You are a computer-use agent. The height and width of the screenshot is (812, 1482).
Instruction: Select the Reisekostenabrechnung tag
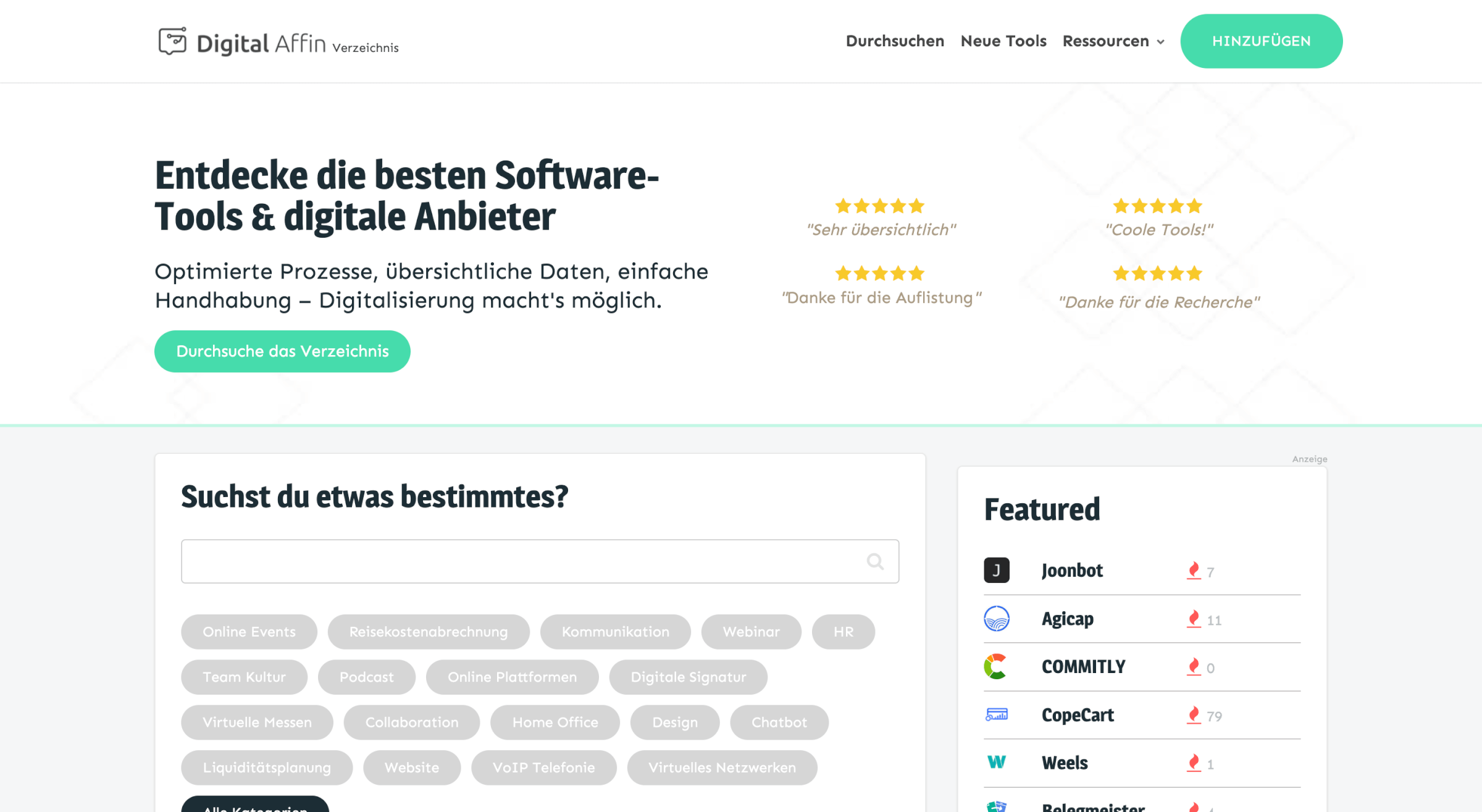click(429, 632)
